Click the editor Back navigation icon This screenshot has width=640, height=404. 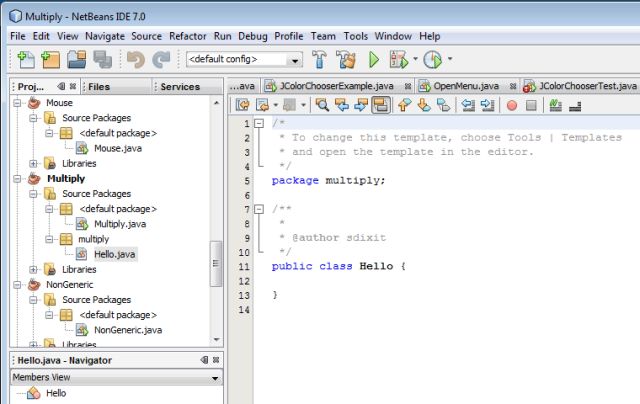tap(262, 105)
